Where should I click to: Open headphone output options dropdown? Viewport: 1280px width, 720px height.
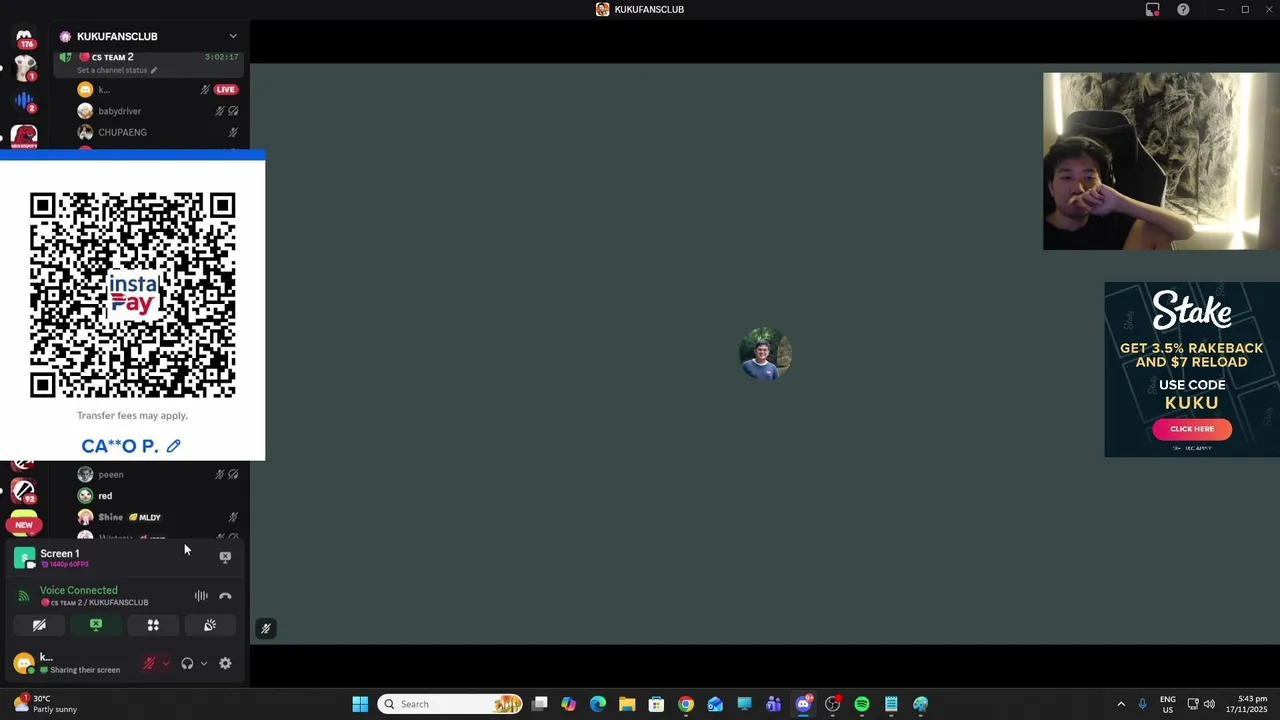204,663
